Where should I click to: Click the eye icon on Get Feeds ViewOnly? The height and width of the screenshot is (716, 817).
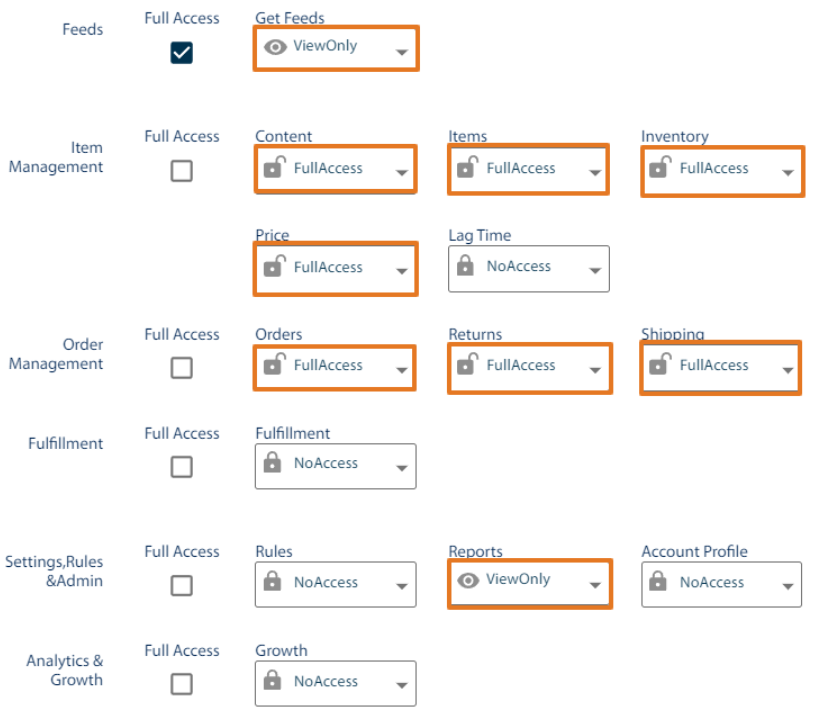(275, 47)
